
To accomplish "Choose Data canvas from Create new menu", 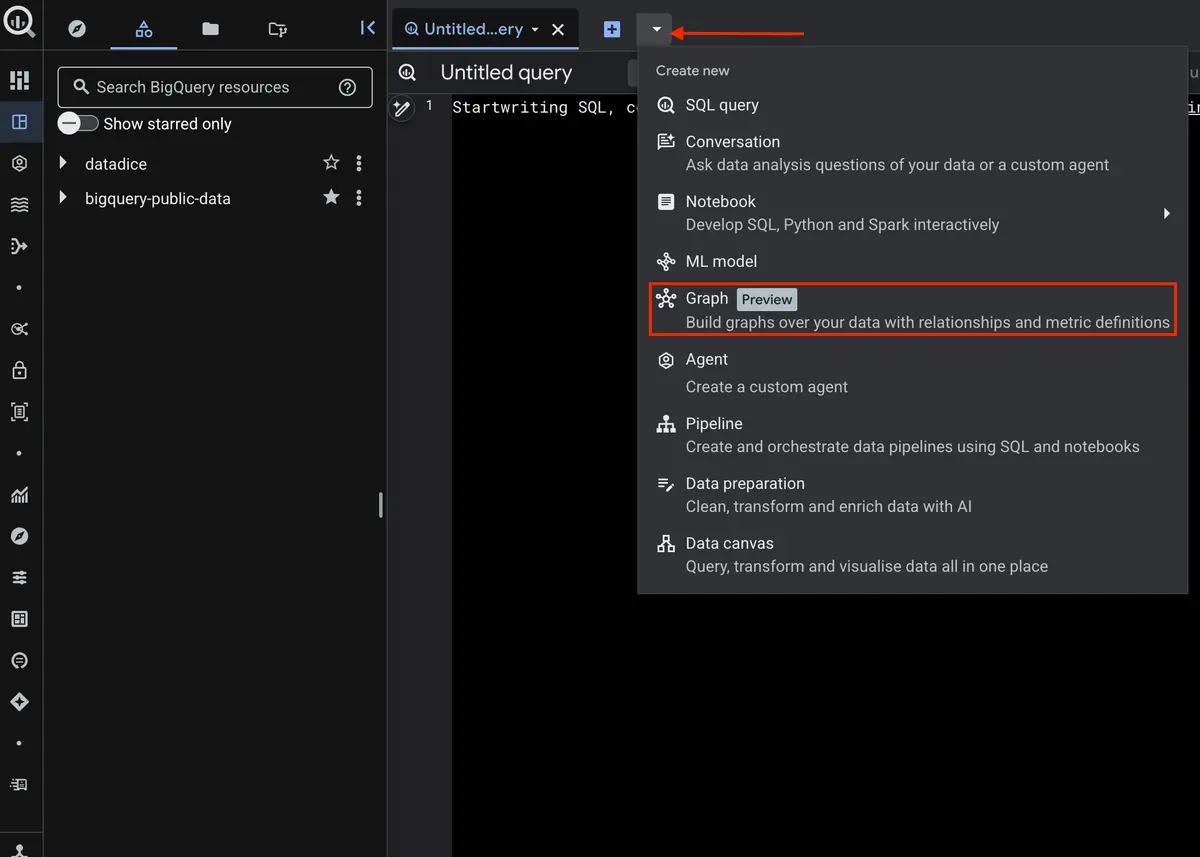I will point(912,555).
